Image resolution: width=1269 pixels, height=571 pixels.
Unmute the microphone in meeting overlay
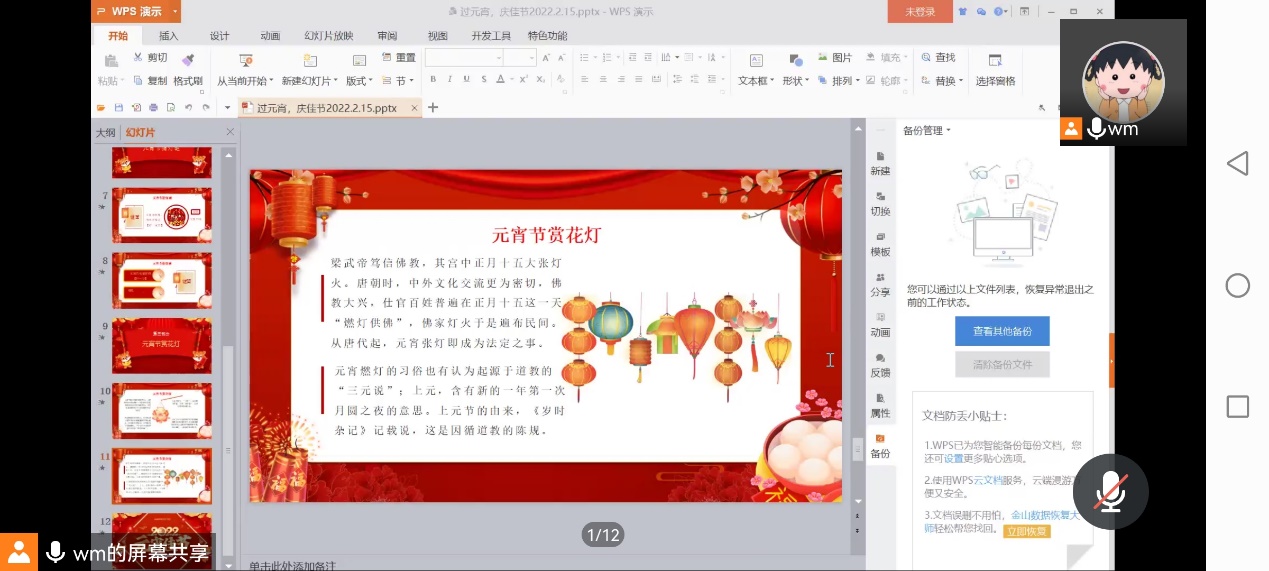pos(1109,492)
